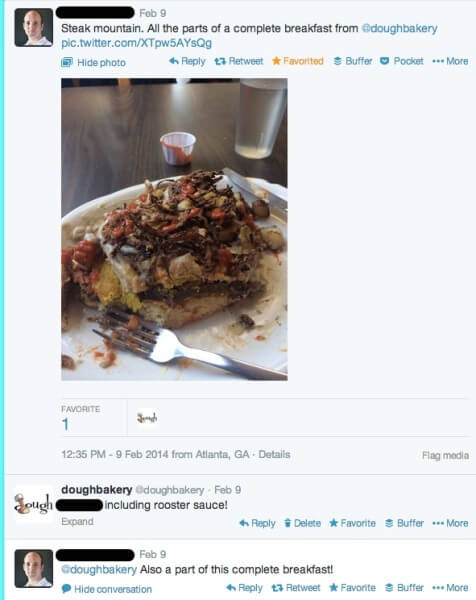The image size is (476, 600).
Task: Save Steak mountain tweet to Pocket
Action: tap(402, 61)
